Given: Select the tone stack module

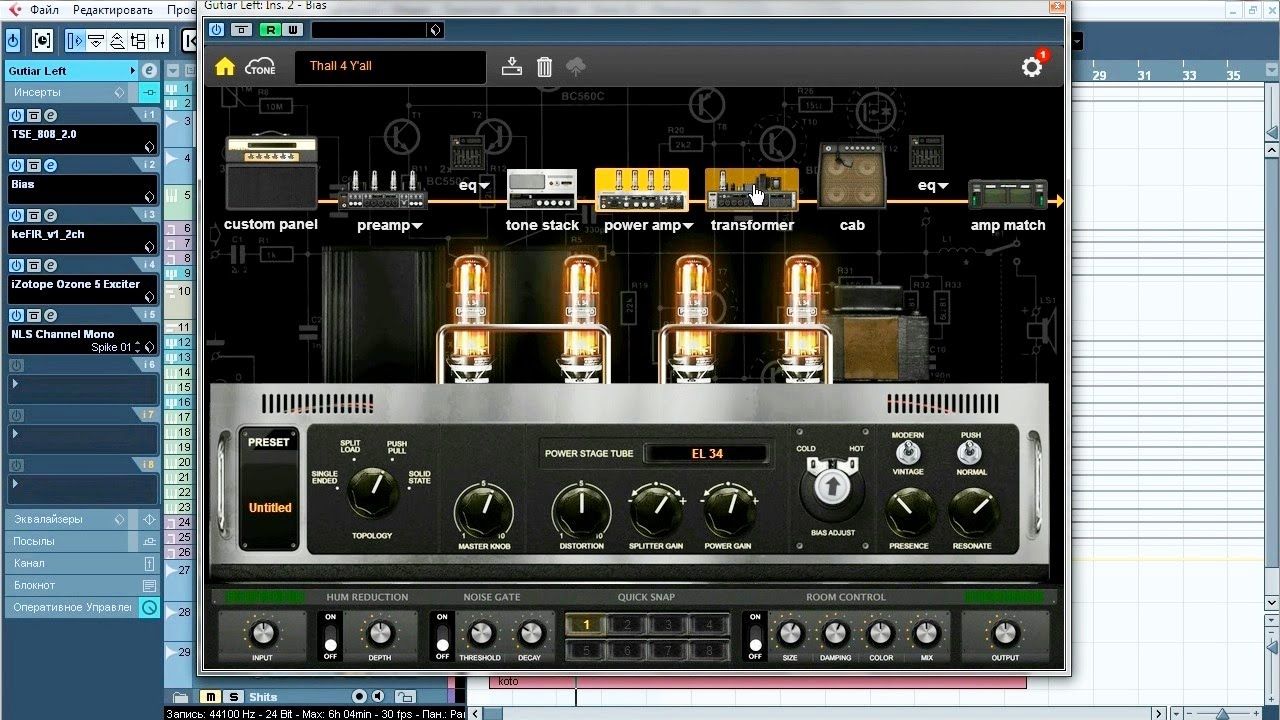Looking at the screenshot, I should pos(542,190).
